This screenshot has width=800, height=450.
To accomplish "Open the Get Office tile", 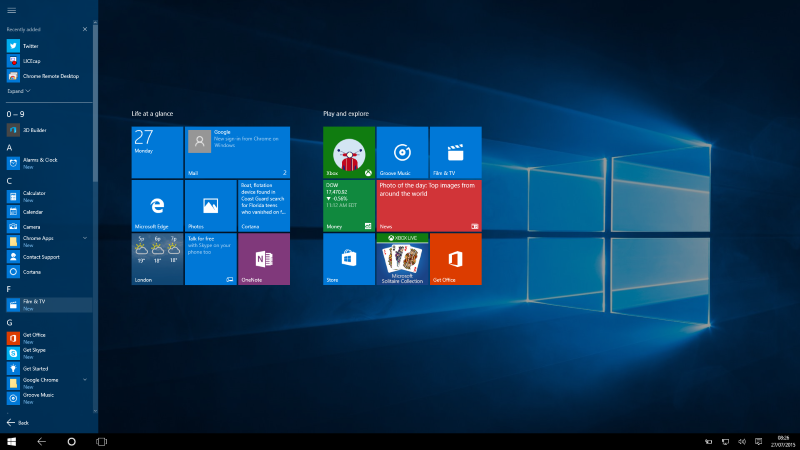I will (456, 259).
